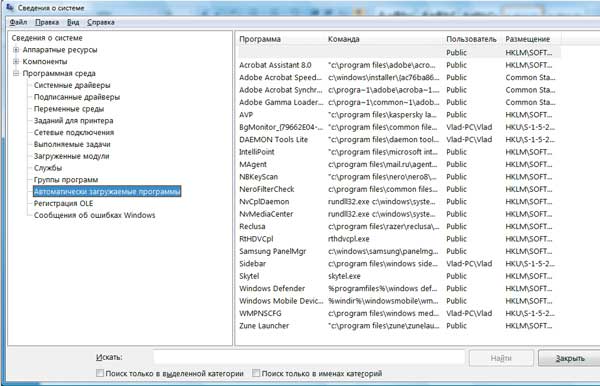The image size is (600, 386).
Task: Open the Правка menu
Action: [x=47, y=22]
